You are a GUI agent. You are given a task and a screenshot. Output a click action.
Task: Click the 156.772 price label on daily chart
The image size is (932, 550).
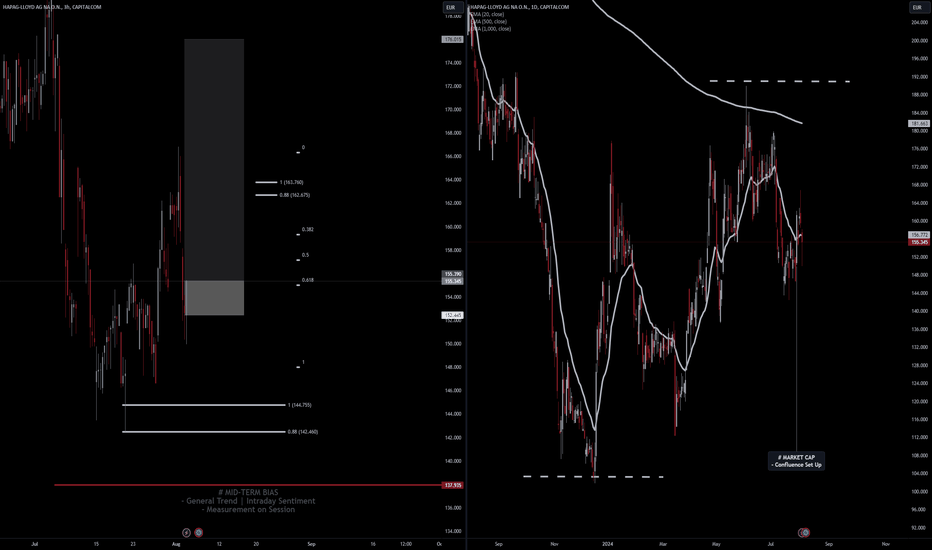tap(919, 235)
